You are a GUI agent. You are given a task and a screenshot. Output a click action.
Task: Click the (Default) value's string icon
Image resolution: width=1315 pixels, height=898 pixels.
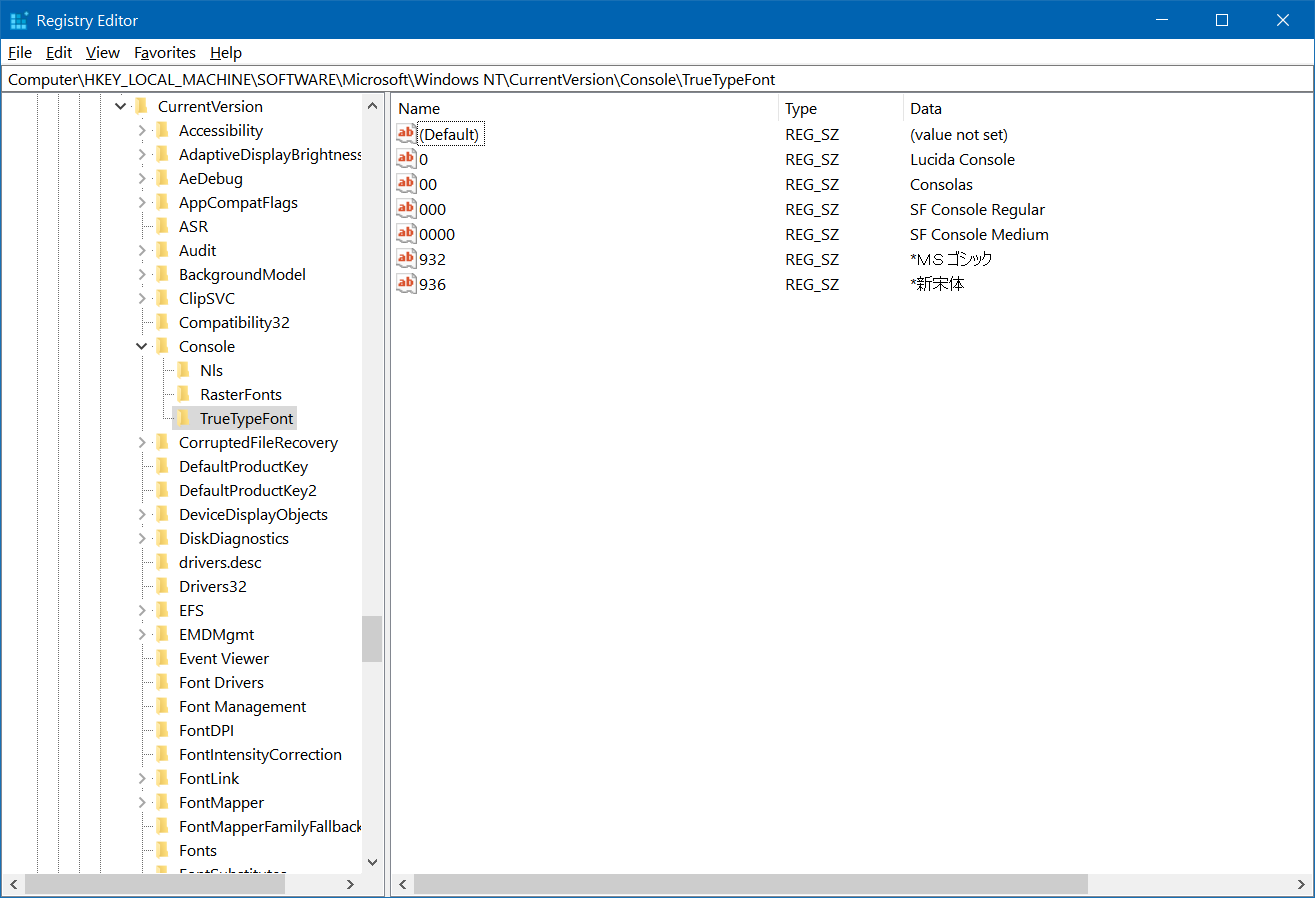pyautogui.click(x=406, y=133)
